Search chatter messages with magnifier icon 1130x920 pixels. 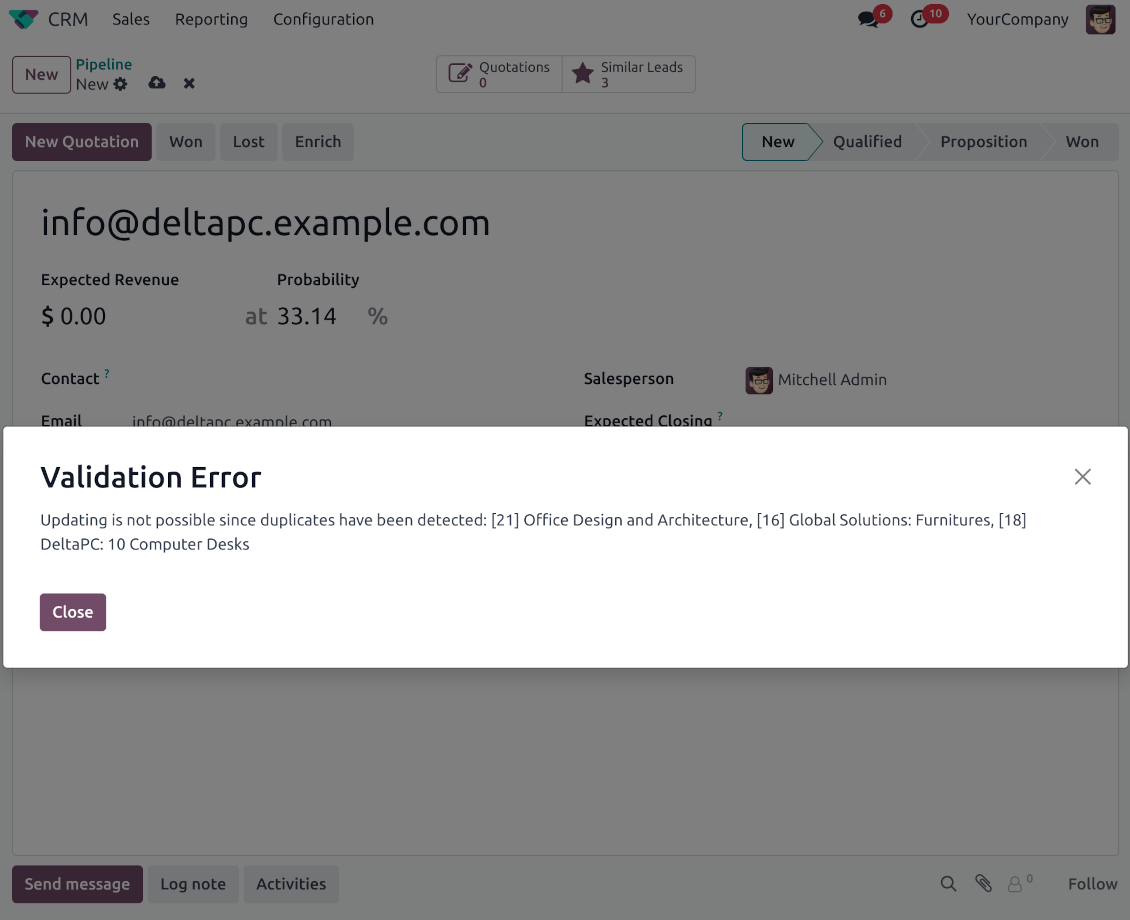pyautogui.click(x=948, y=884)
